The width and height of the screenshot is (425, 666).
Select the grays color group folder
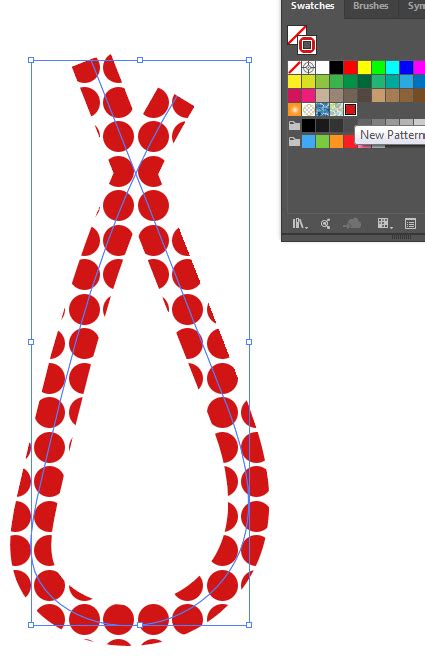[x=294, y=125]
